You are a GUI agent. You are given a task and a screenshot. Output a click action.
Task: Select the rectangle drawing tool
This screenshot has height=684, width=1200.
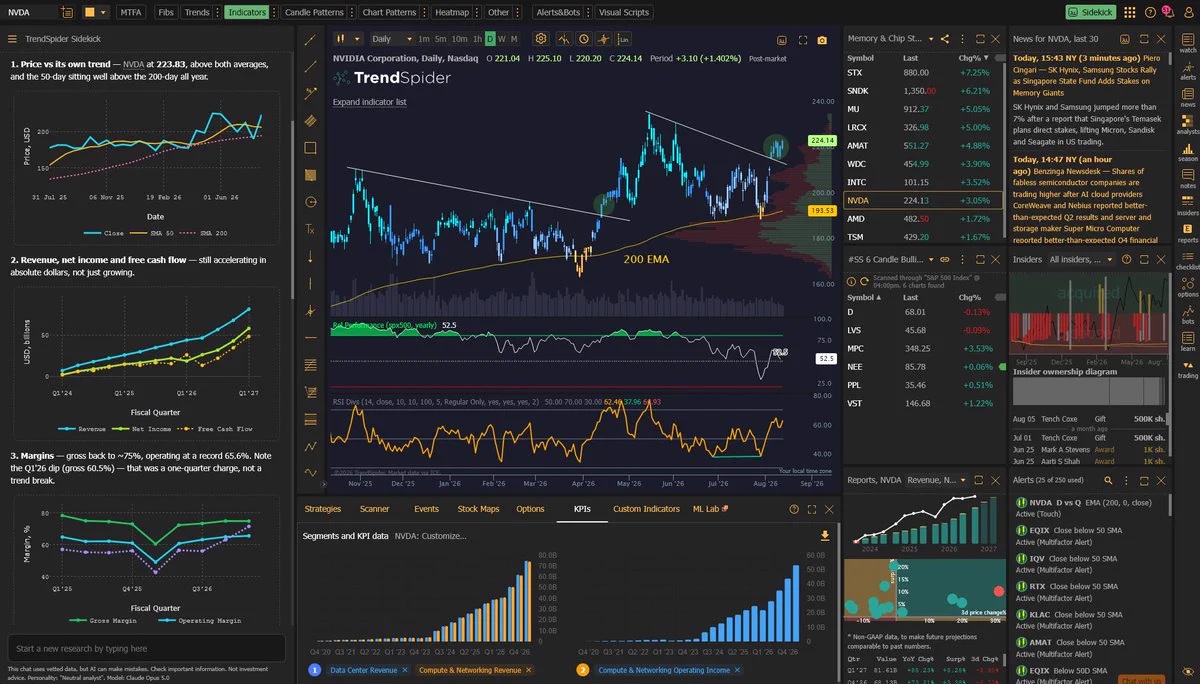click(310, 147)
